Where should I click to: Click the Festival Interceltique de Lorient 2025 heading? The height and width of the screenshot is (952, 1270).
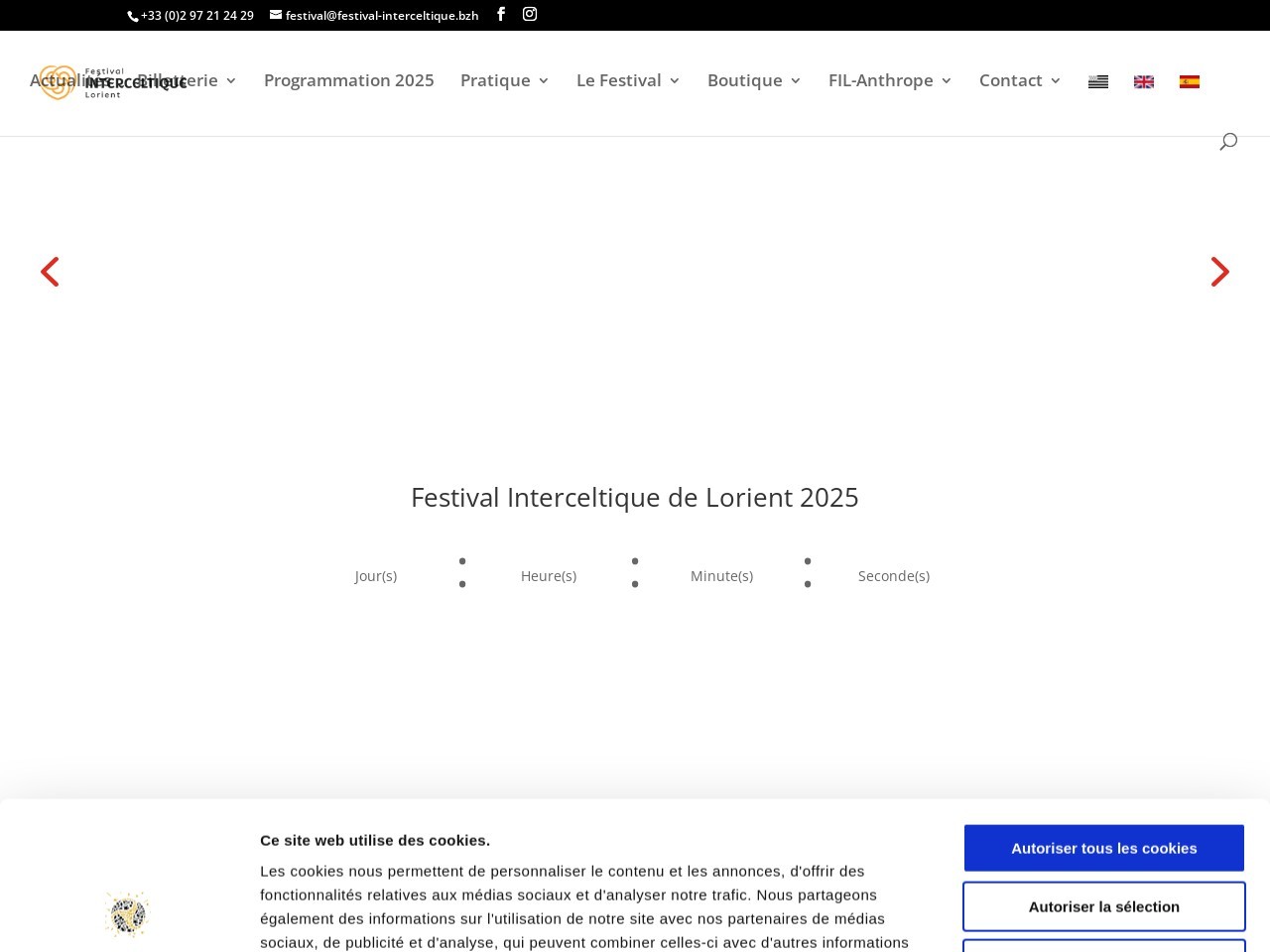635,497
